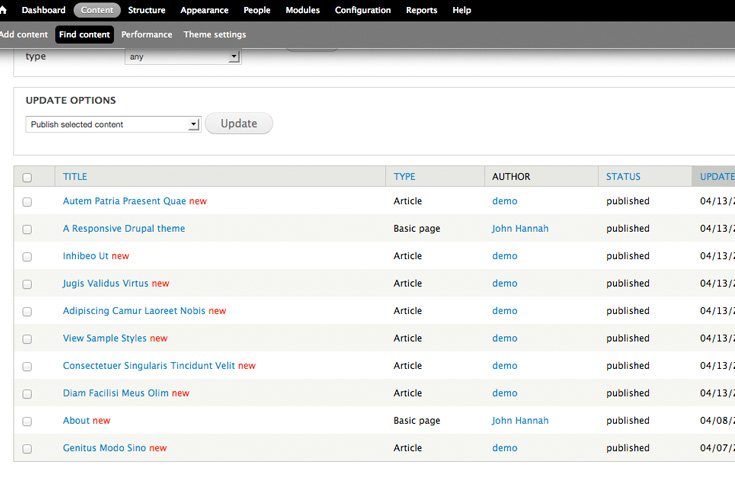Screen dimensions: 735x500
Task: Open the Structure admin menu
Action: (x=147, y=10)
